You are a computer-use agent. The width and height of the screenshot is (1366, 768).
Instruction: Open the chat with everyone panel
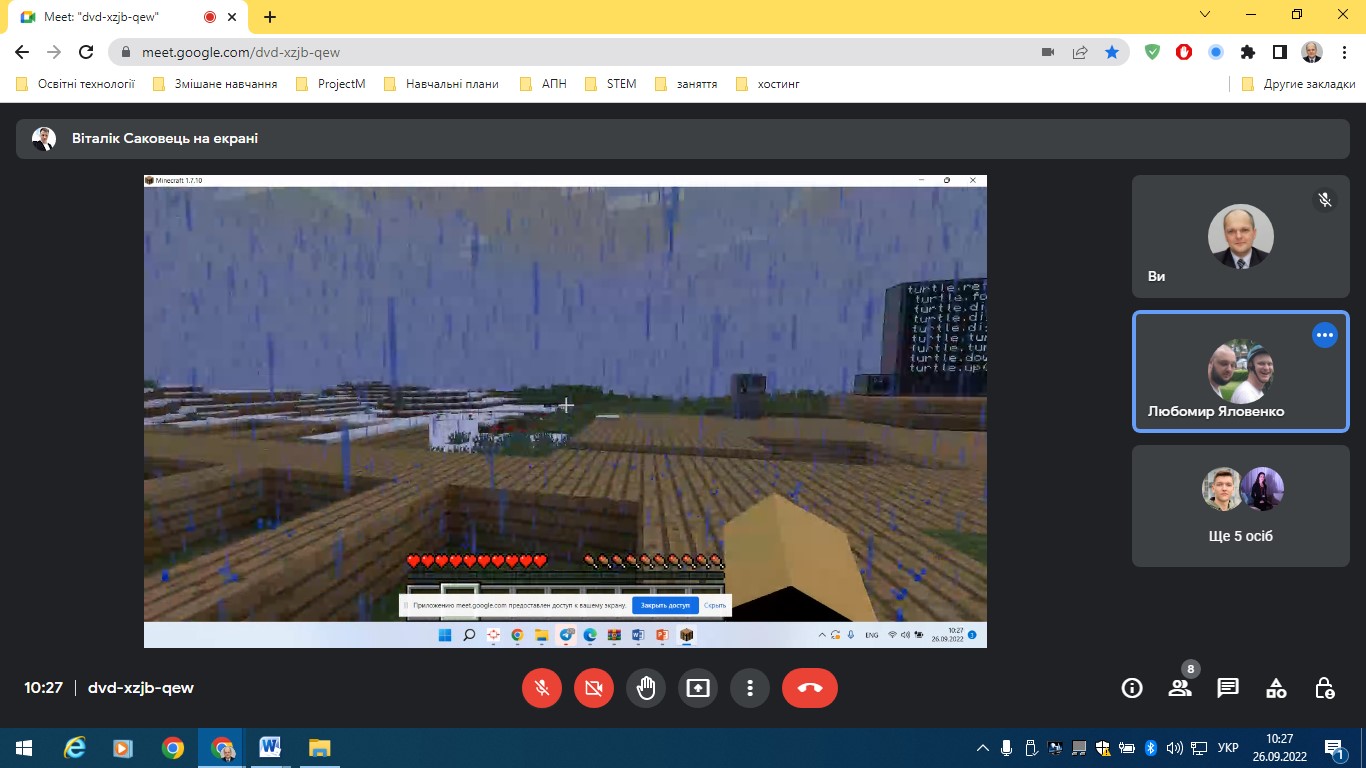click(1228, 688)
